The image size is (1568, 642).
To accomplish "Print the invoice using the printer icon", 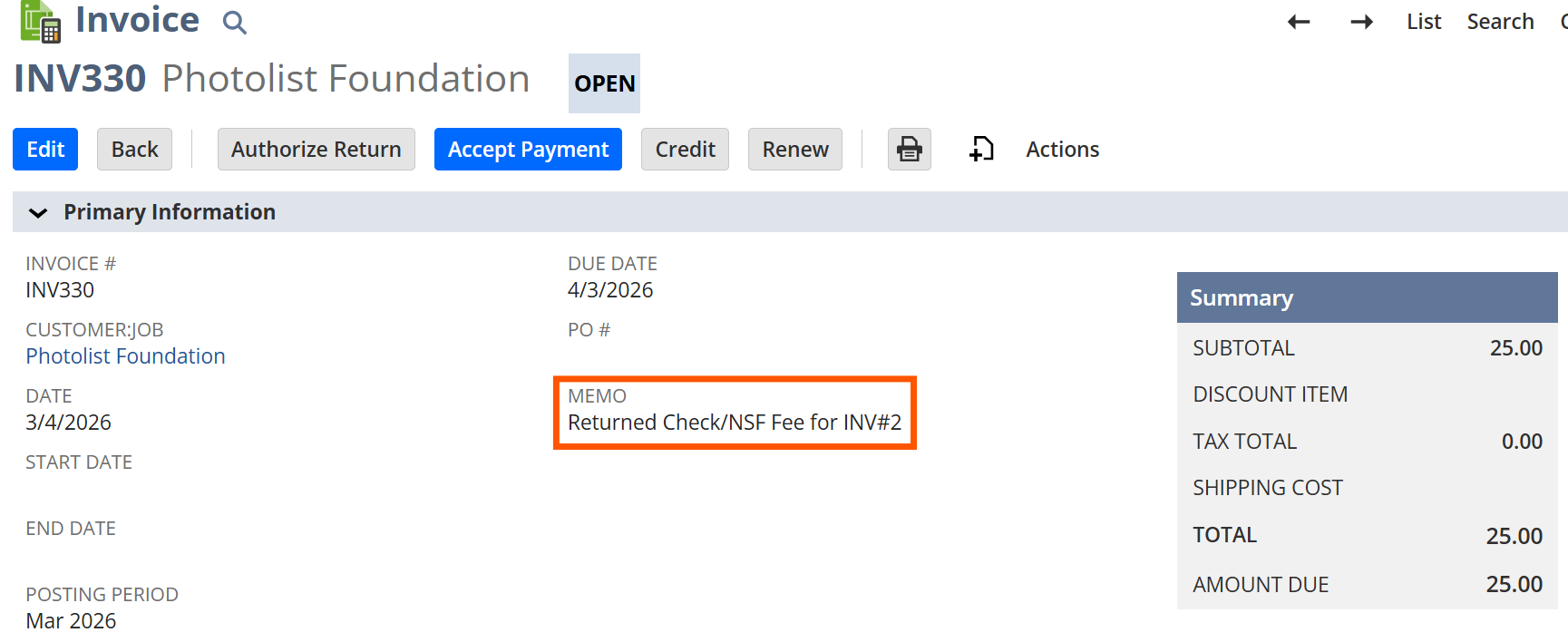I will 909,149.
